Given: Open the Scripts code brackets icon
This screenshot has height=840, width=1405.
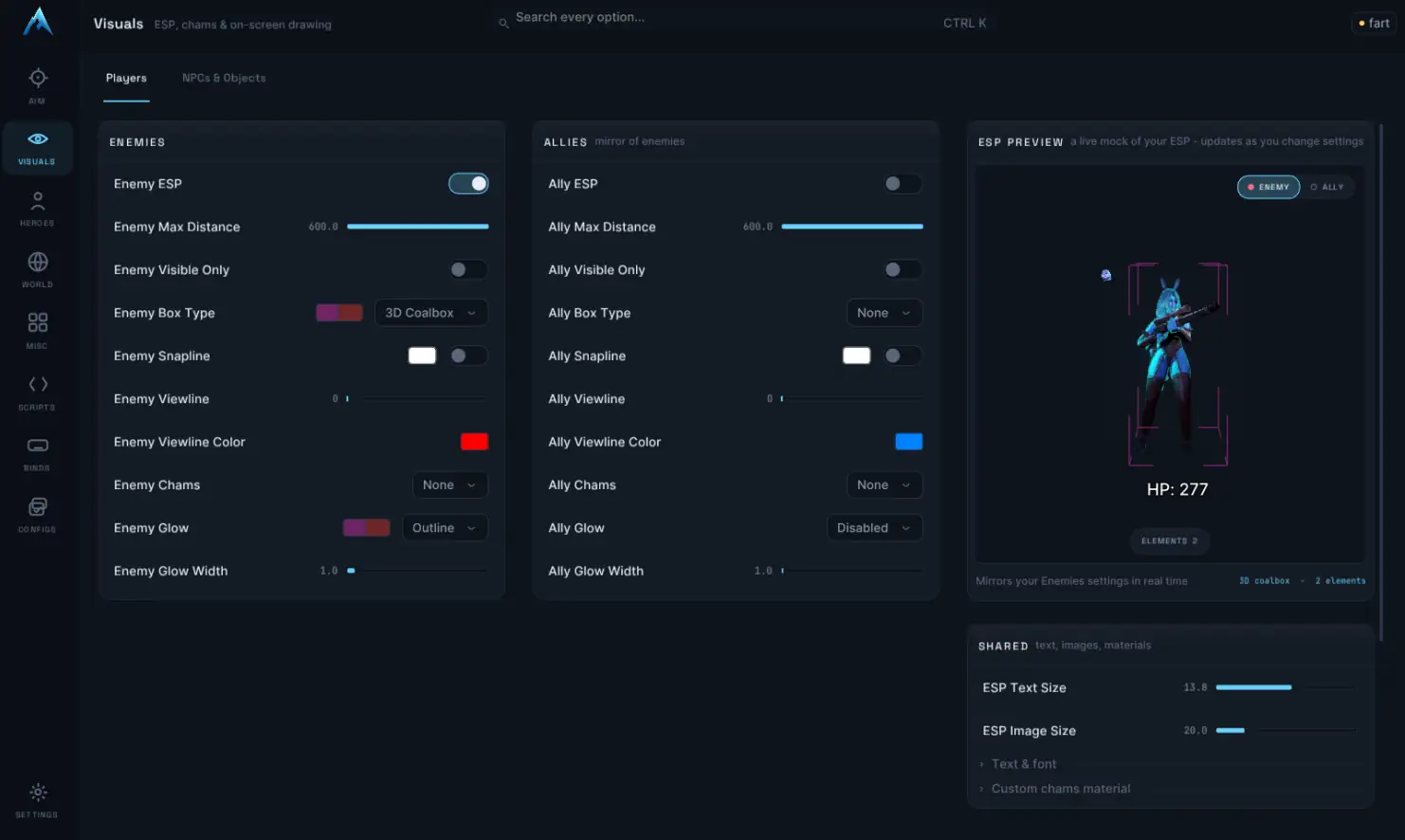Looking at the screenshot, I should (37, 384).
